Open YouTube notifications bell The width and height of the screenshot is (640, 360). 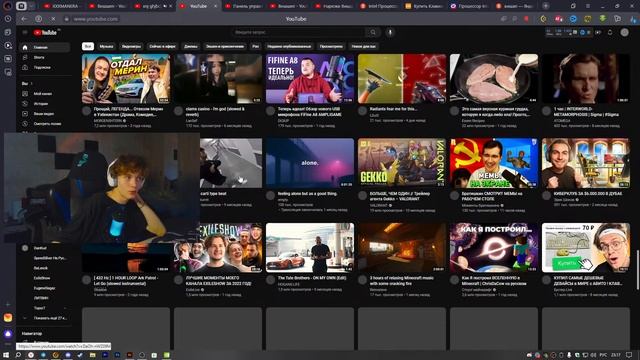pyautogui.click(x=610, y=32)
